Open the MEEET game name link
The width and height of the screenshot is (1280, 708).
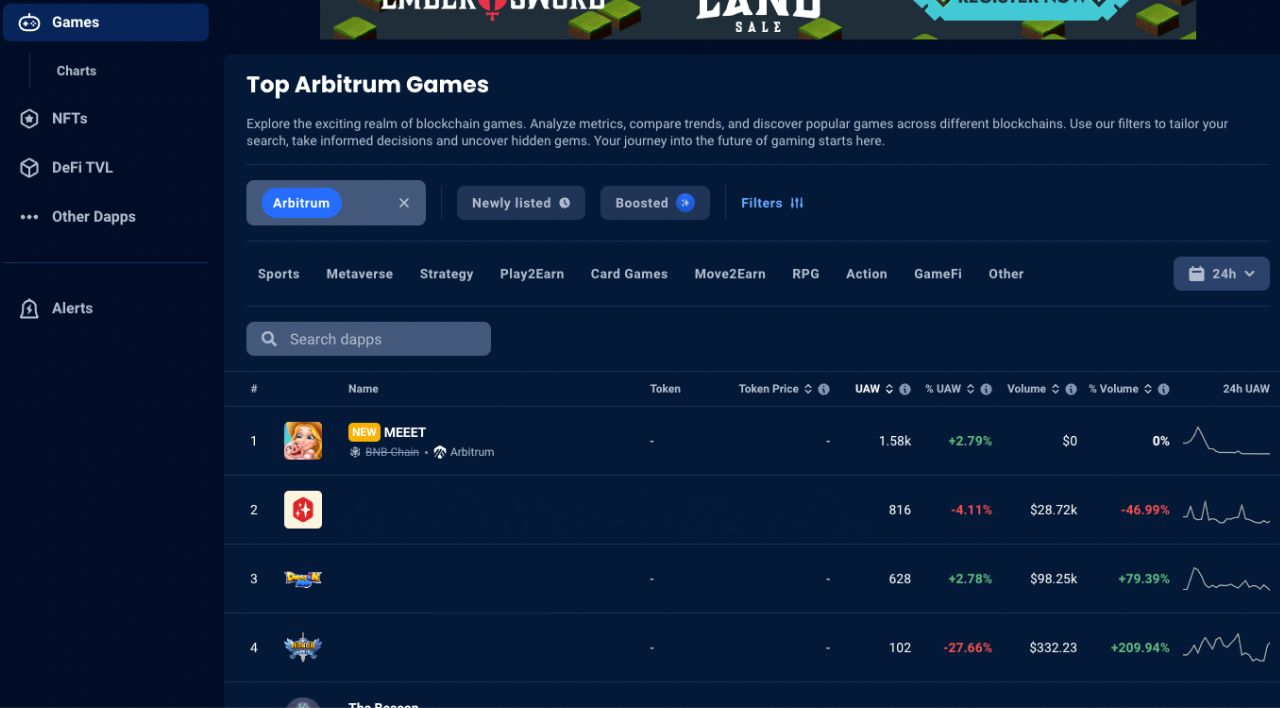[405, 432]
